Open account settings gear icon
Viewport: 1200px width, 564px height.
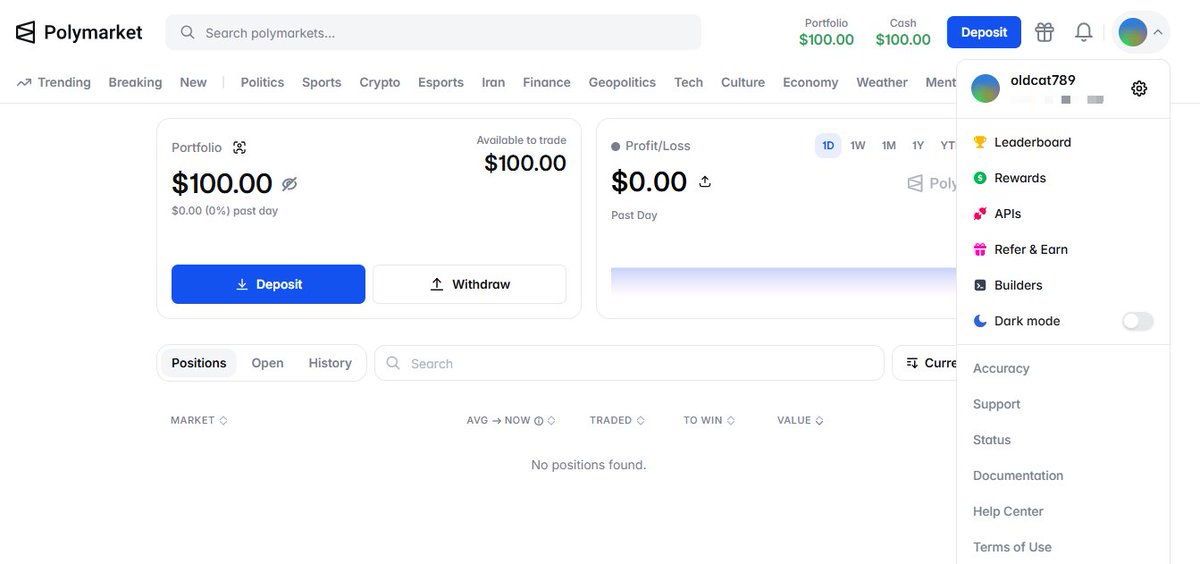tap(1139, 88)
